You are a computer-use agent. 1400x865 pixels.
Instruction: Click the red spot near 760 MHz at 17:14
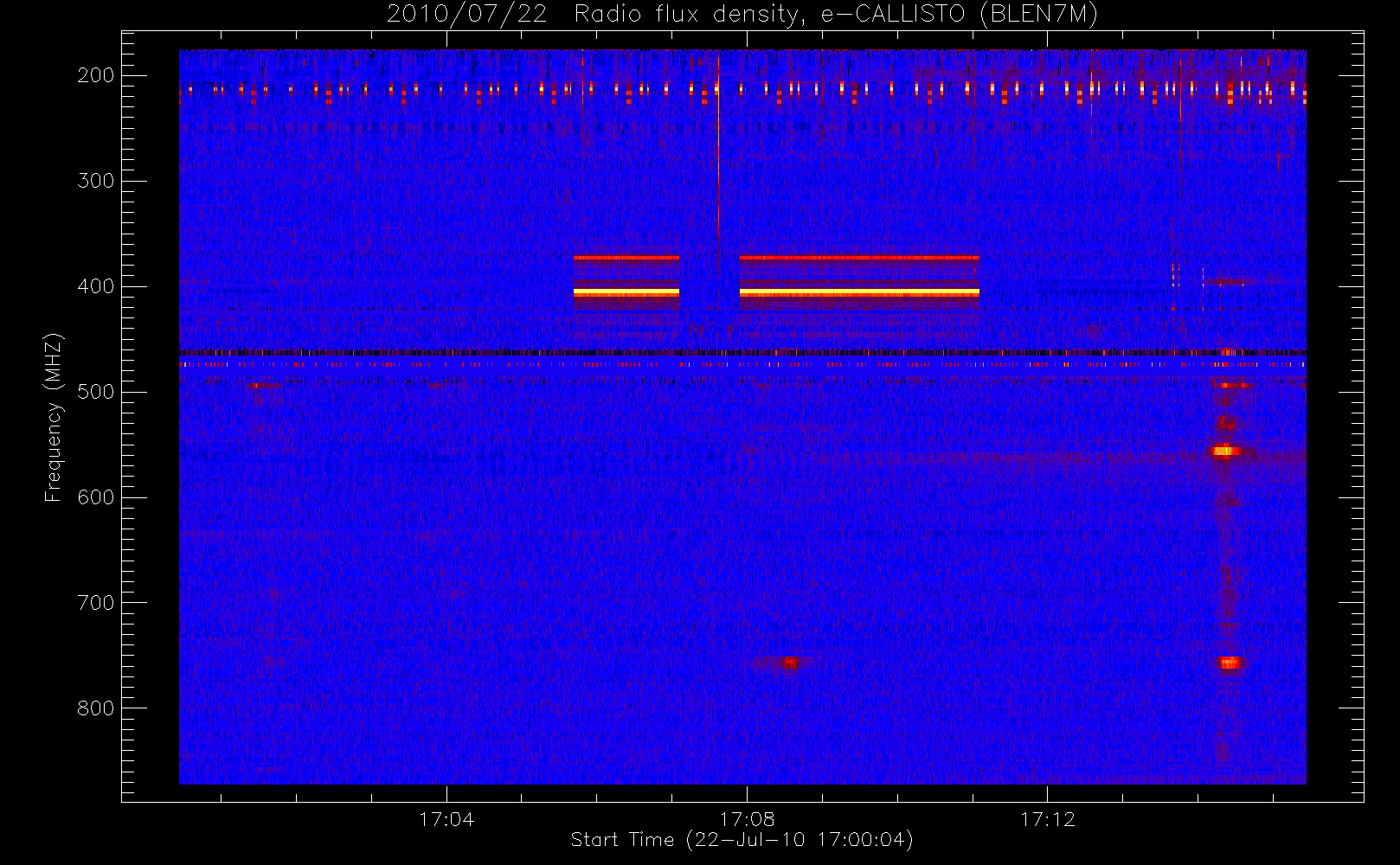(1230, 663)
